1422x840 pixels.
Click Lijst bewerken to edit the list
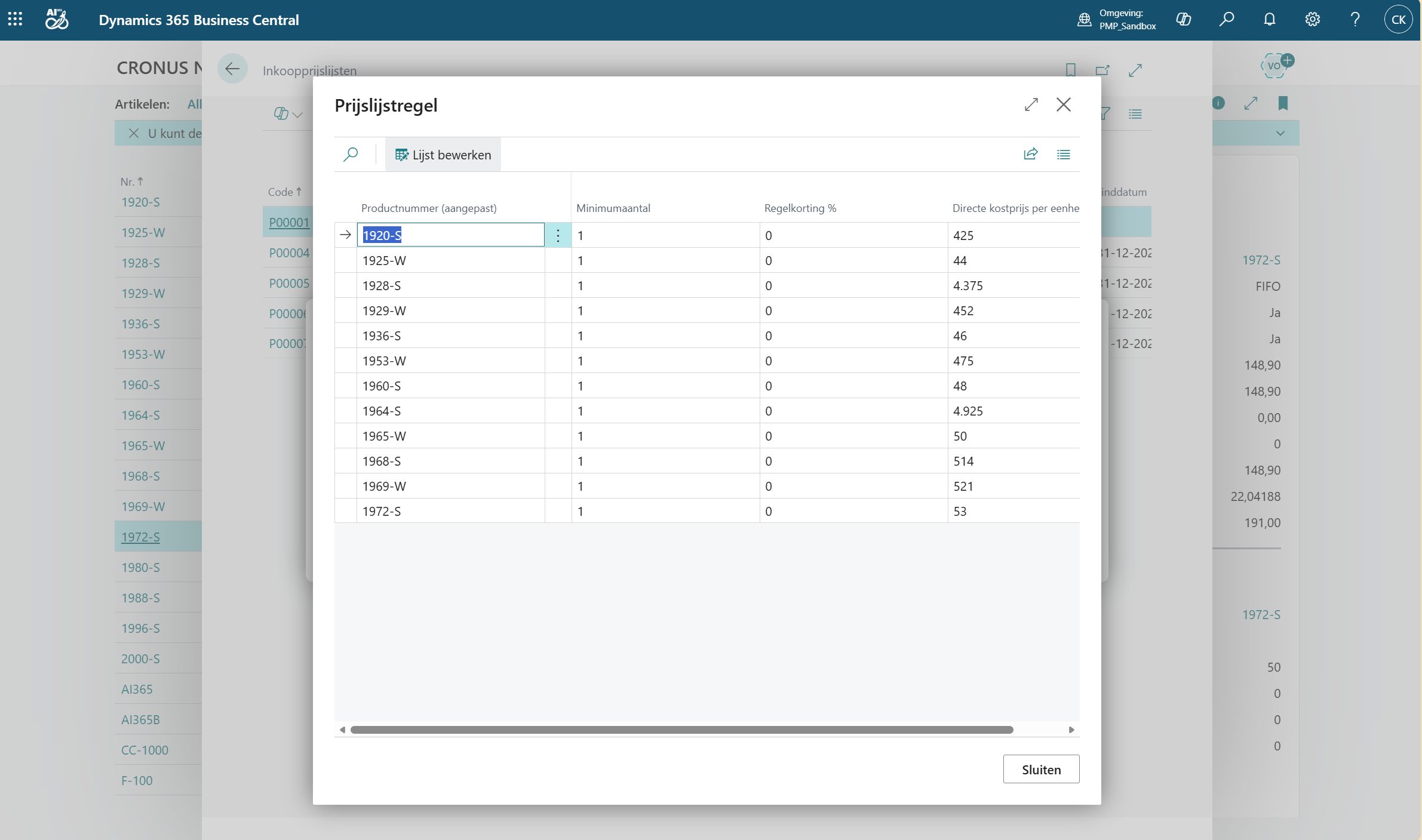[x=443, y=155]
